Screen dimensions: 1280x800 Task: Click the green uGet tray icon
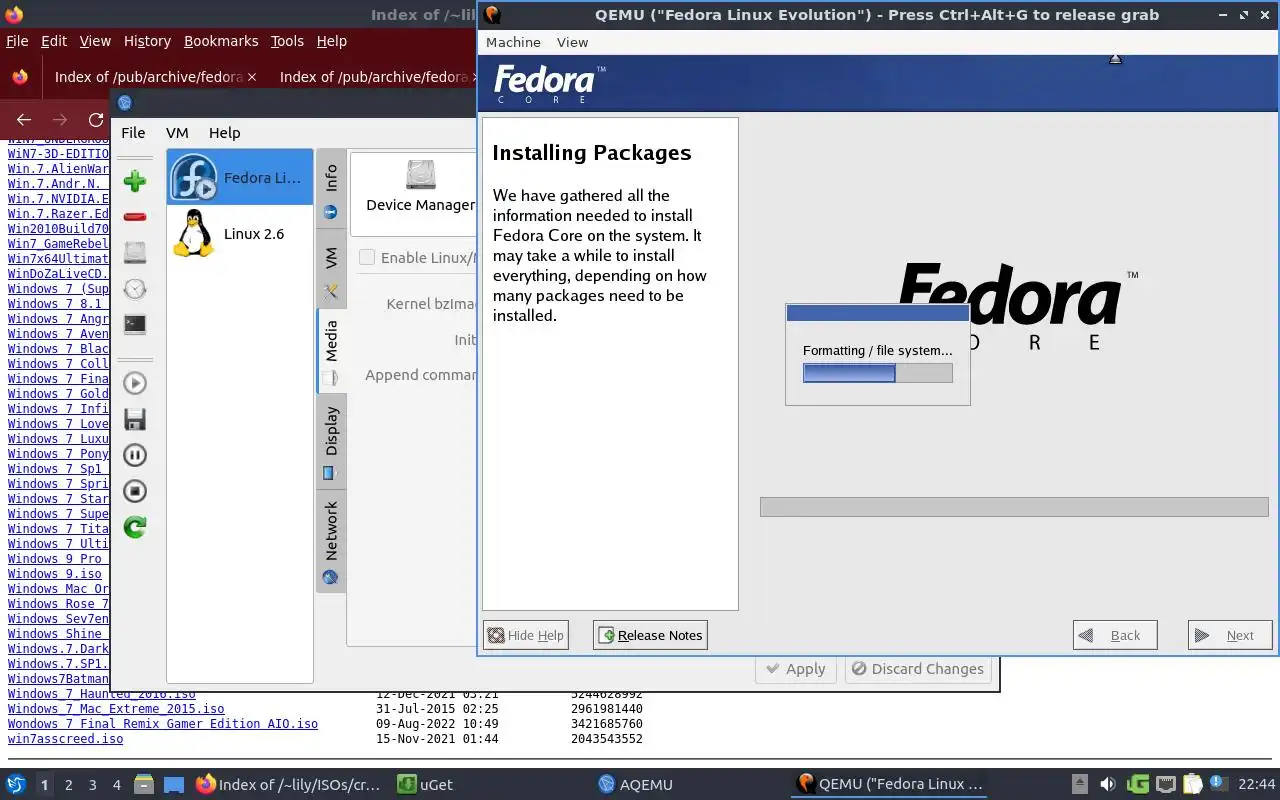(x=1137, y=785)
